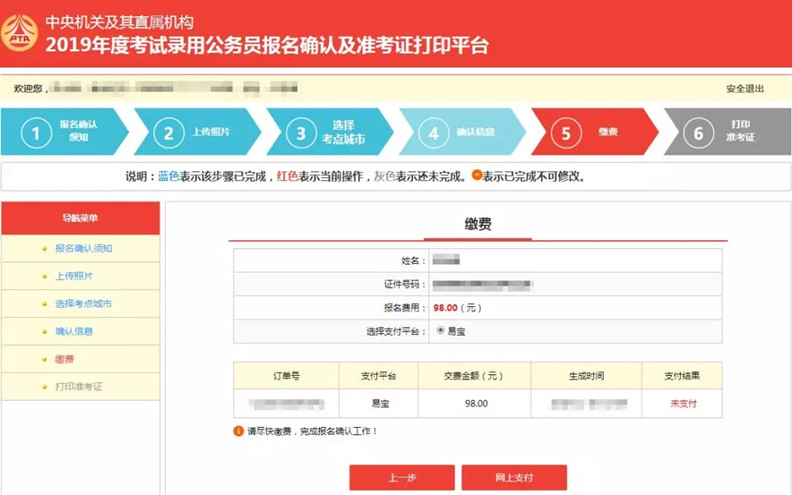Image resolution: width=792 pixels, height=495 pixels.
Task: Click the PTA logo in the header
Action: (x=19, y=33)
